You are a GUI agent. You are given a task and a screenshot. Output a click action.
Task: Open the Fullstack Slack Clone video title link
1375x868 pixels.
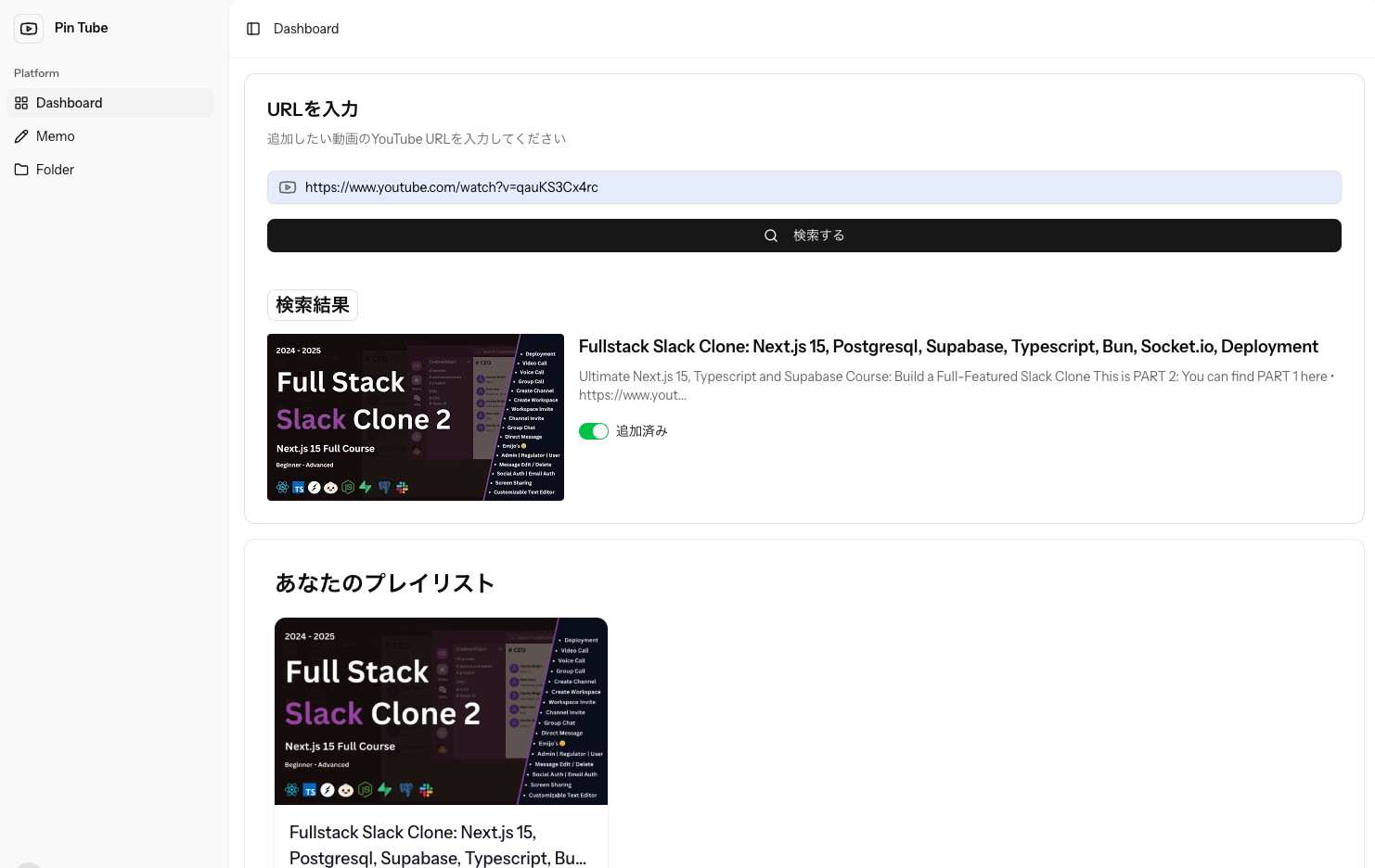pos(948,346)
